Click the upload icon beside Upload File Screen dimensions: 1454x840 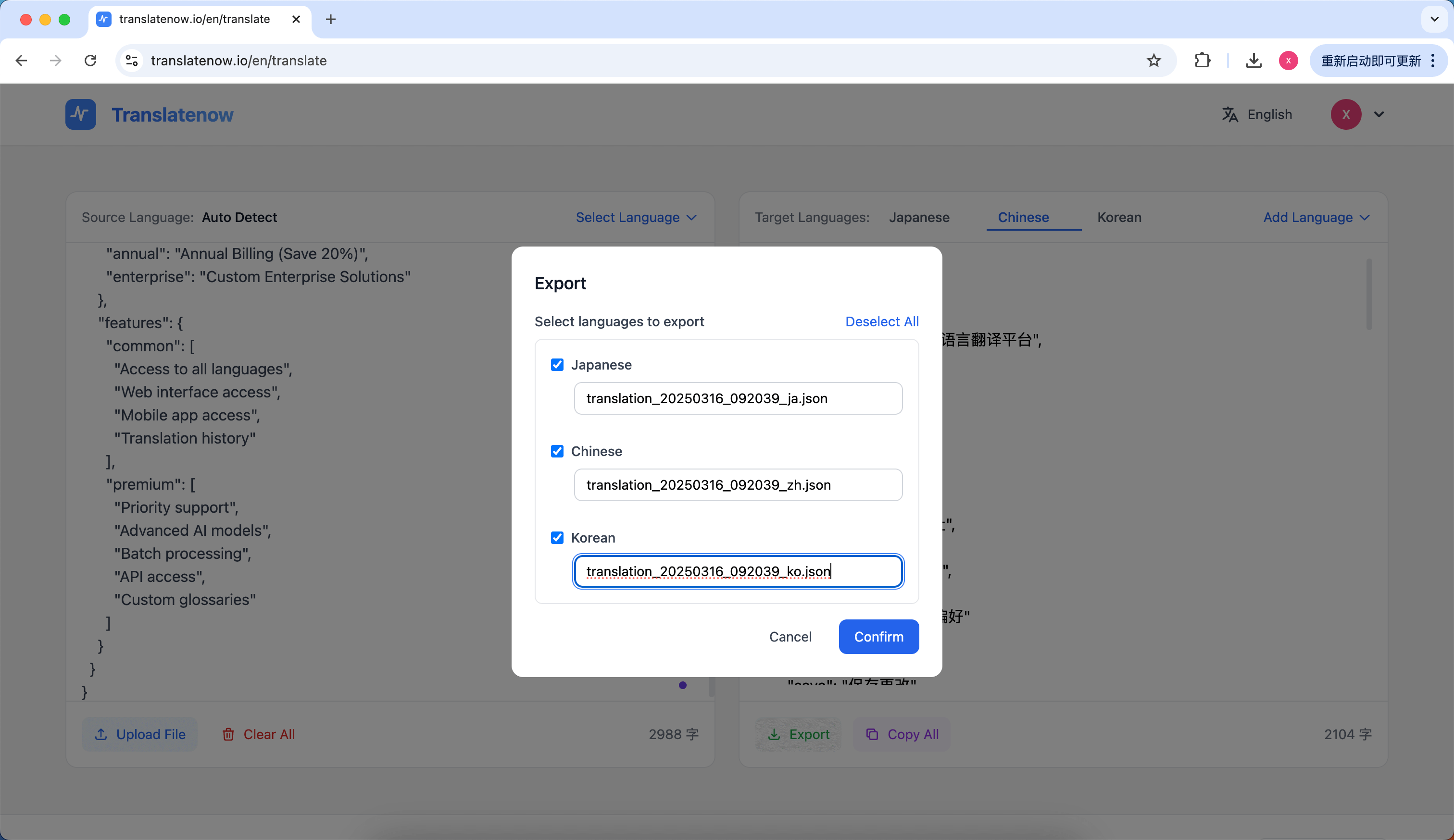[x=101, y=734]
